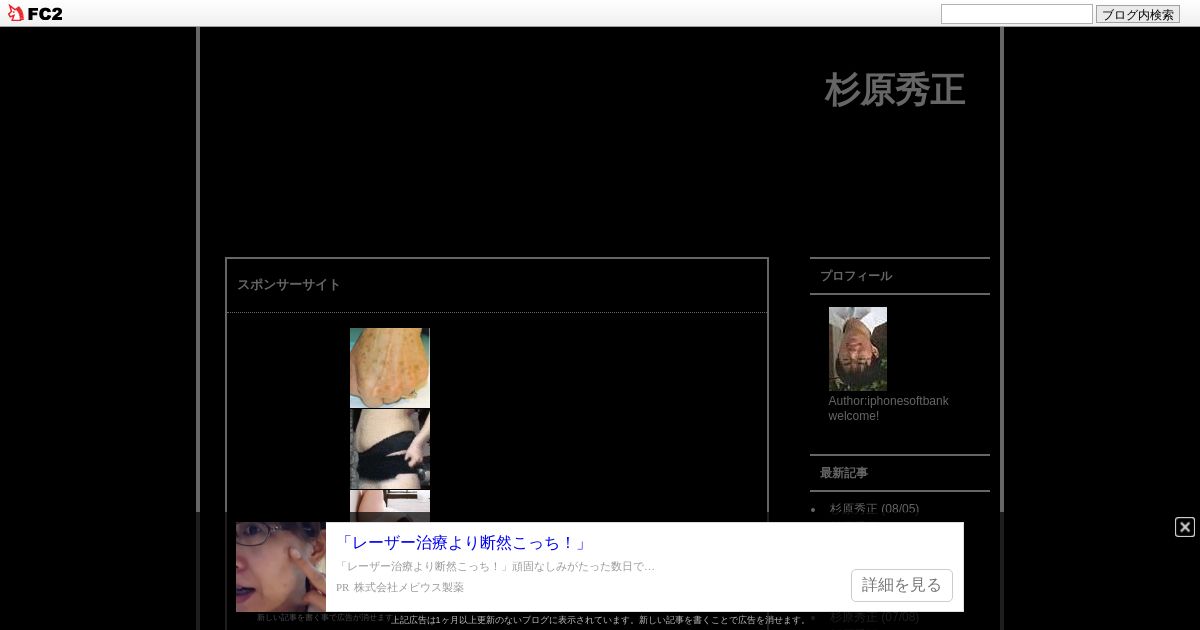This screenshot has height=630, width=1200.
Task: Open the 杉原秀正 (08/05) recent post
Action: click(874, 509)
